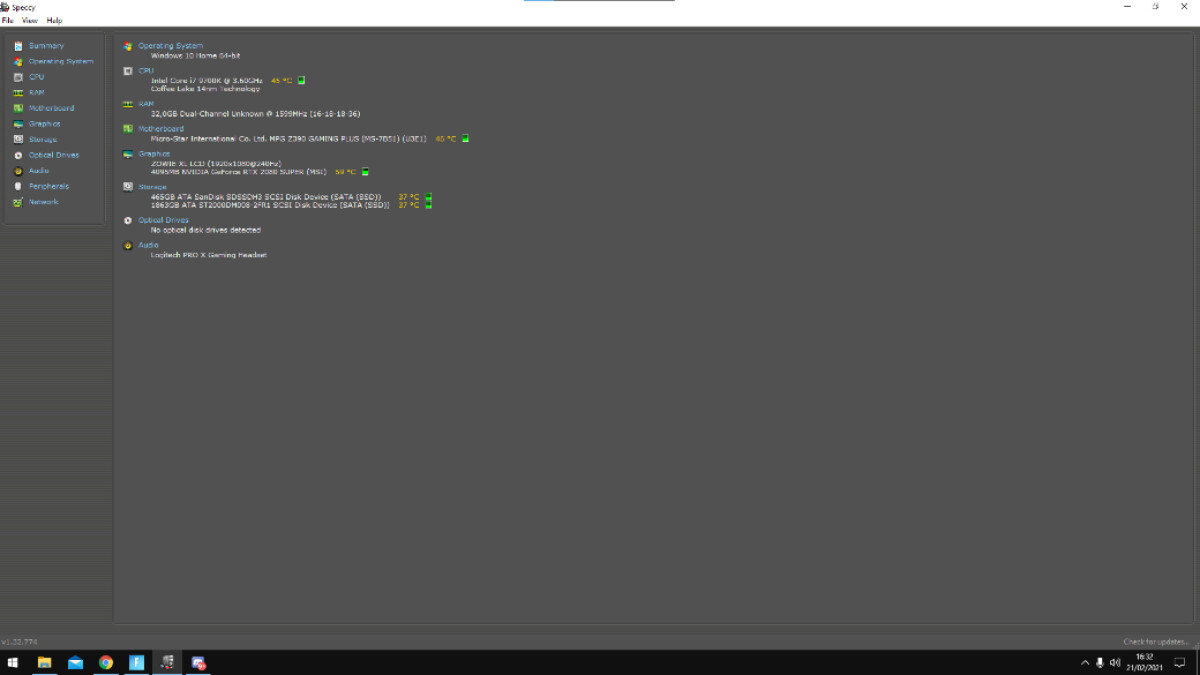Click the processor chip icon beside CPU heading

pos(126,71)
